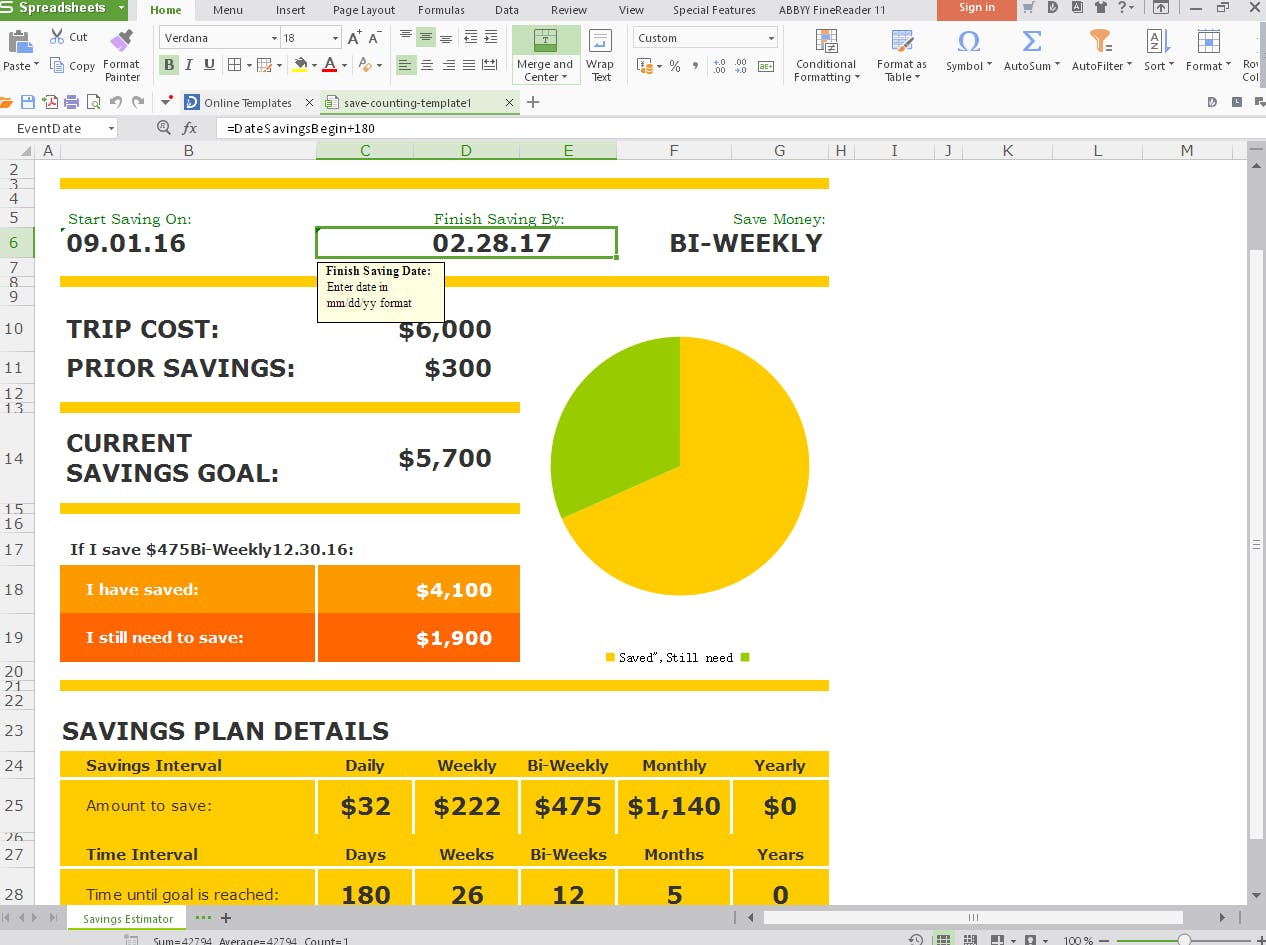Open the Formulas ribbon tab
The image size is (1266, 945).
tap(441, 10)
